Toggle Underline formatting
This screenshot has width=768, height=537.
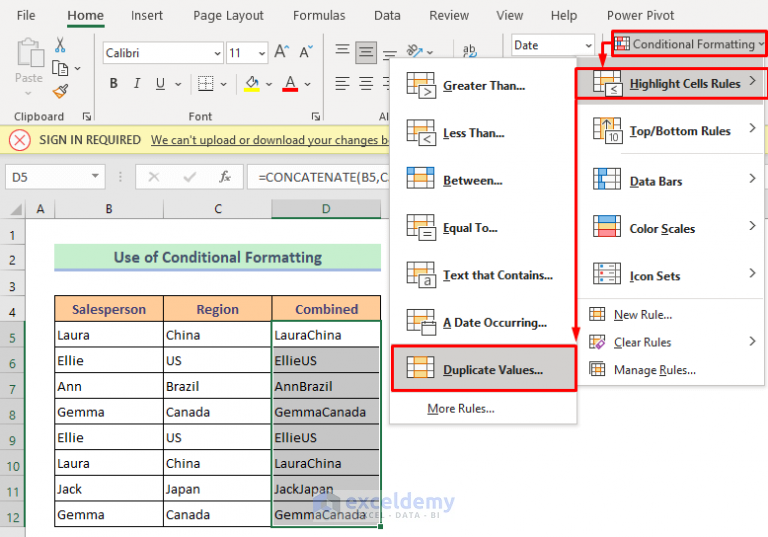(x=160, y=84)
